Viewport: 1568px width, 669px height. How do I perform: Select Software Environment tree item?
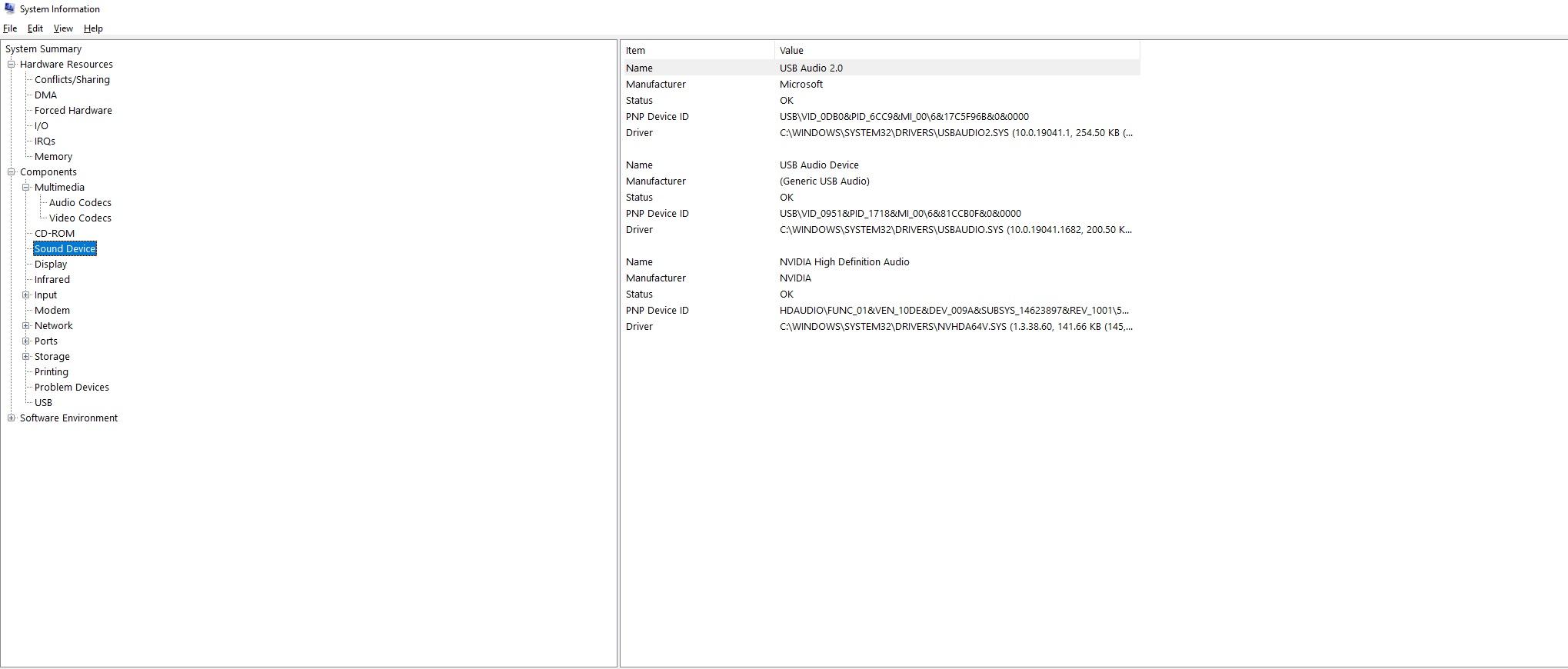point(68,418)
